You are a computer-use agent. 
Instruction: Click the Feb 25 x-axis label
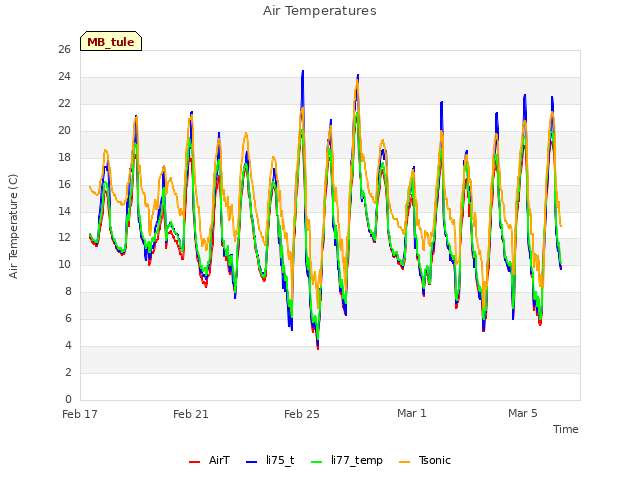[302, 414]
